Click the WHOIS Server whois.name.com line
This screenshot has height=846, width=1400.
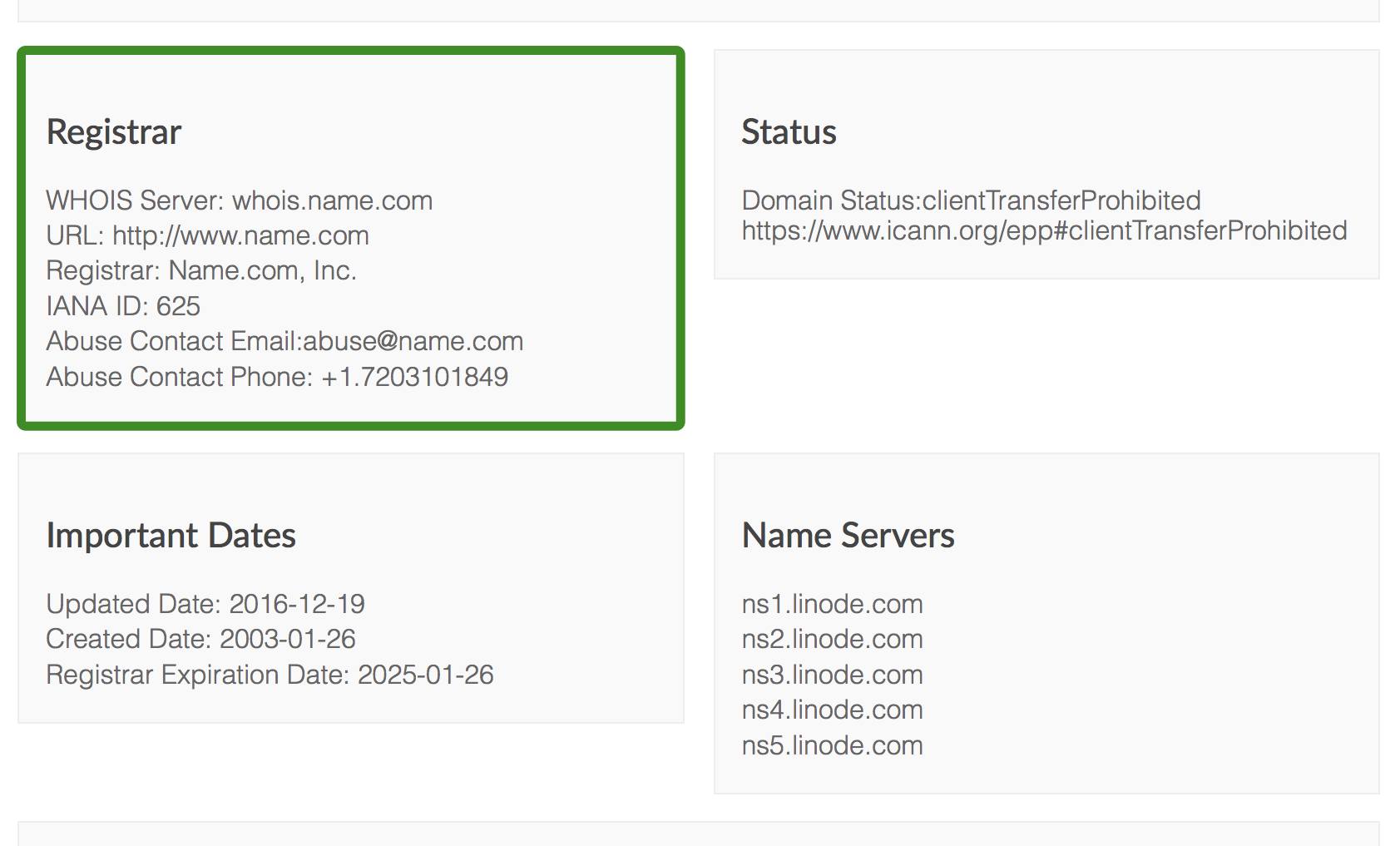click(240, 200)
